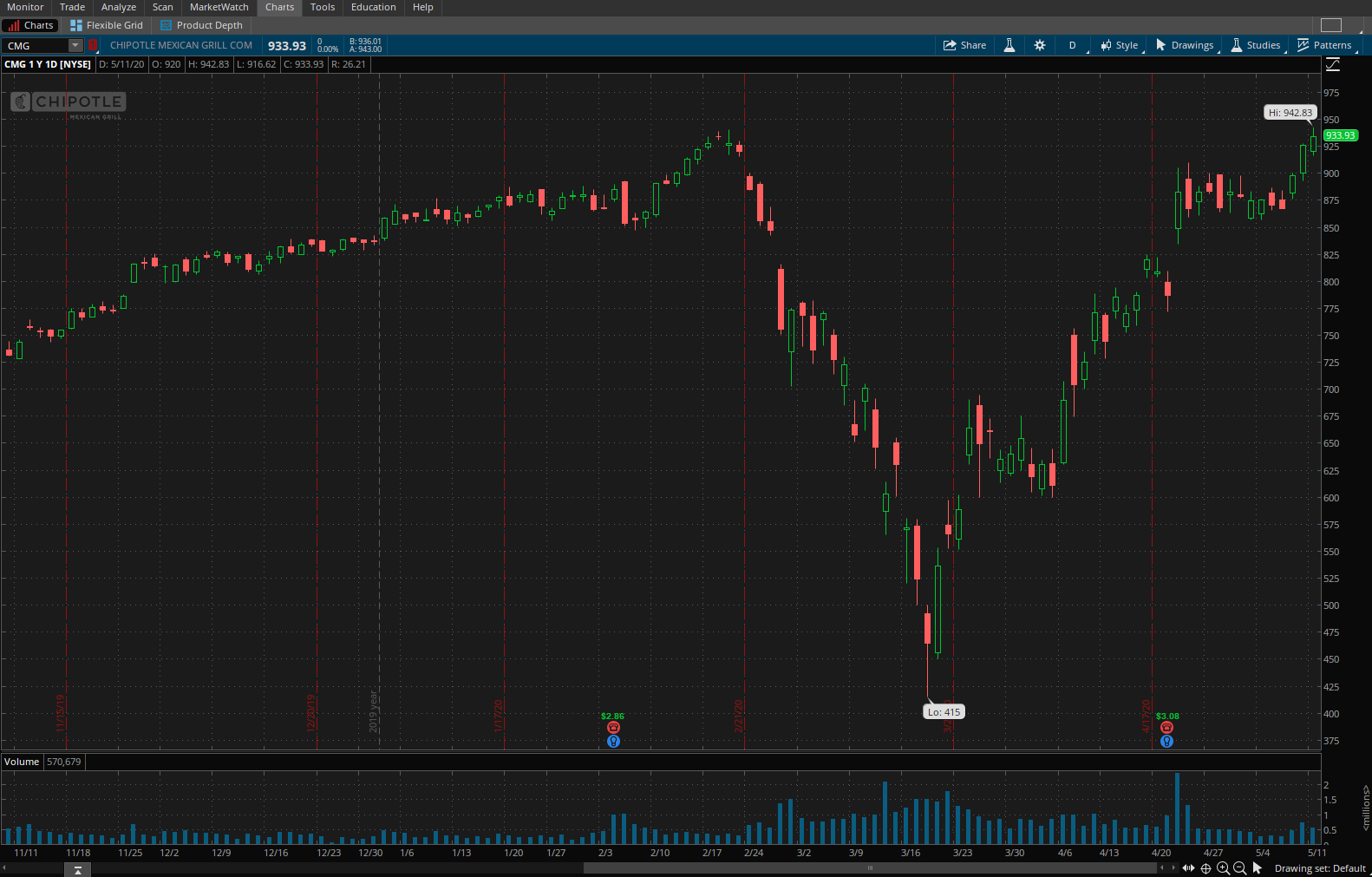This screenshot has width=1372, height=877.
Task: Click the chart scale toggle icon above price axis
Action: tap(1333, 65)
